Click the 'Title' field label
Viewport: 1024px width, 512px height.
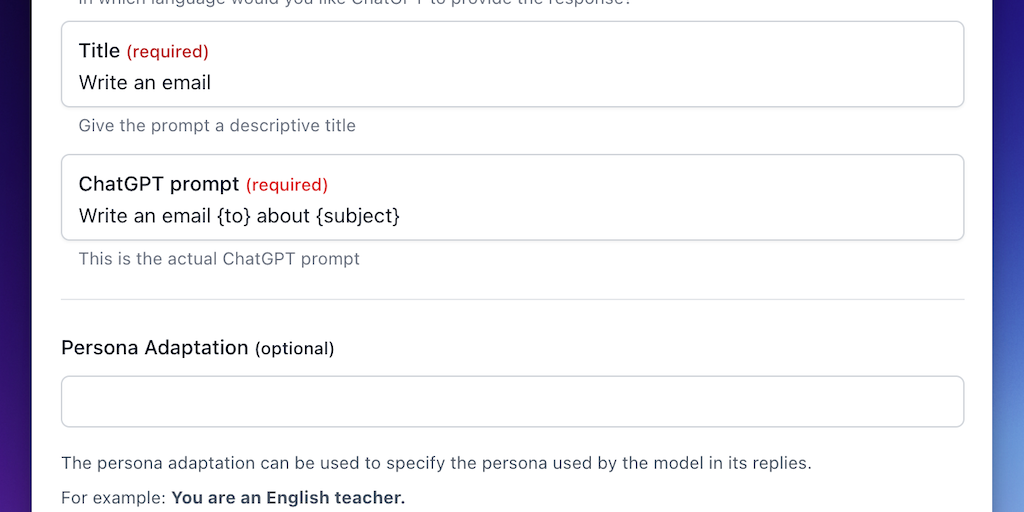99,51
